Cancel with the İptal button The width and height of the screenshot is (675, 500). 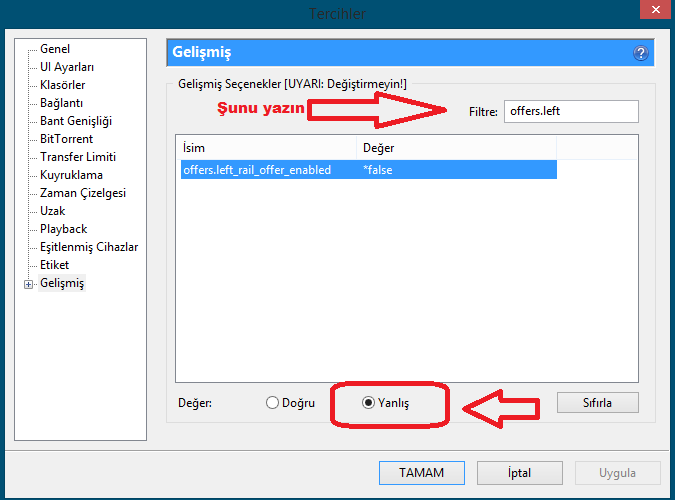[518, 472]
